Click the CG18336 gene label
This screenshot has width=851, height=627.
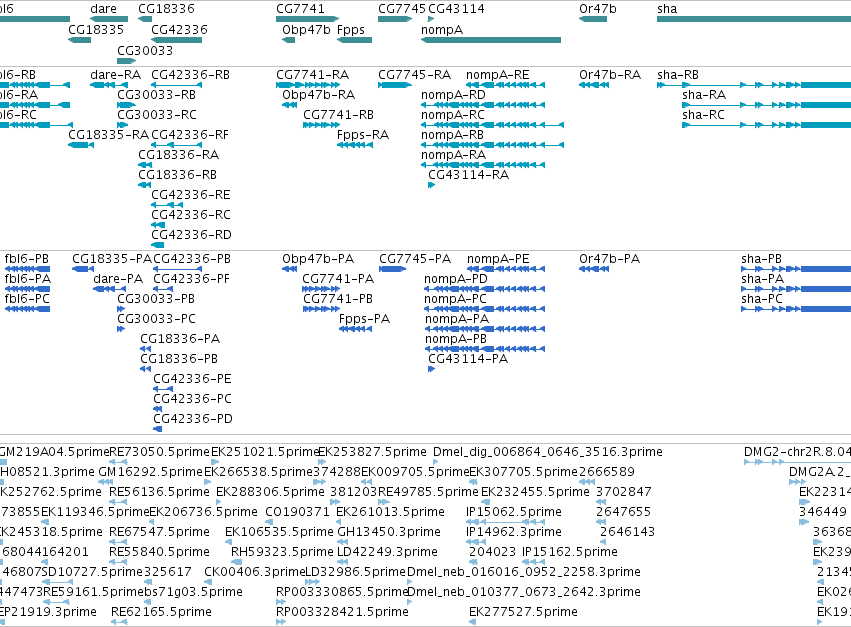(x=166, y=9)
